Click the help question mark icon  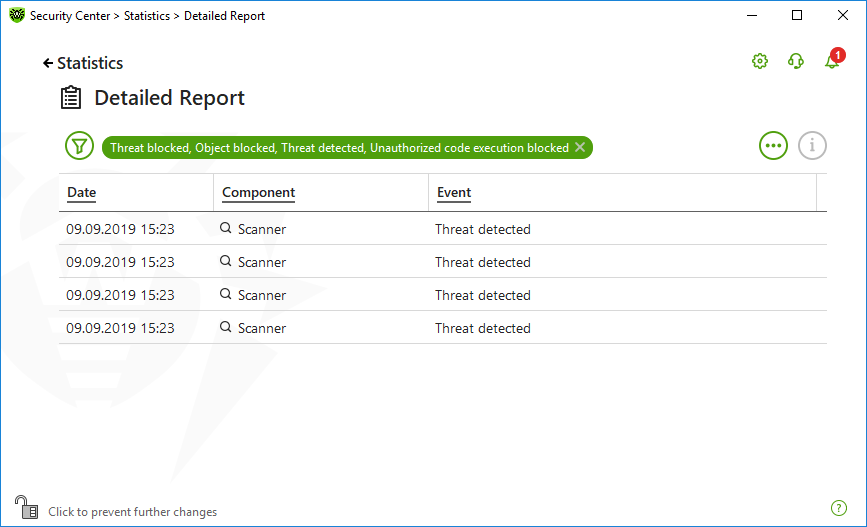(x=839, y=508)
